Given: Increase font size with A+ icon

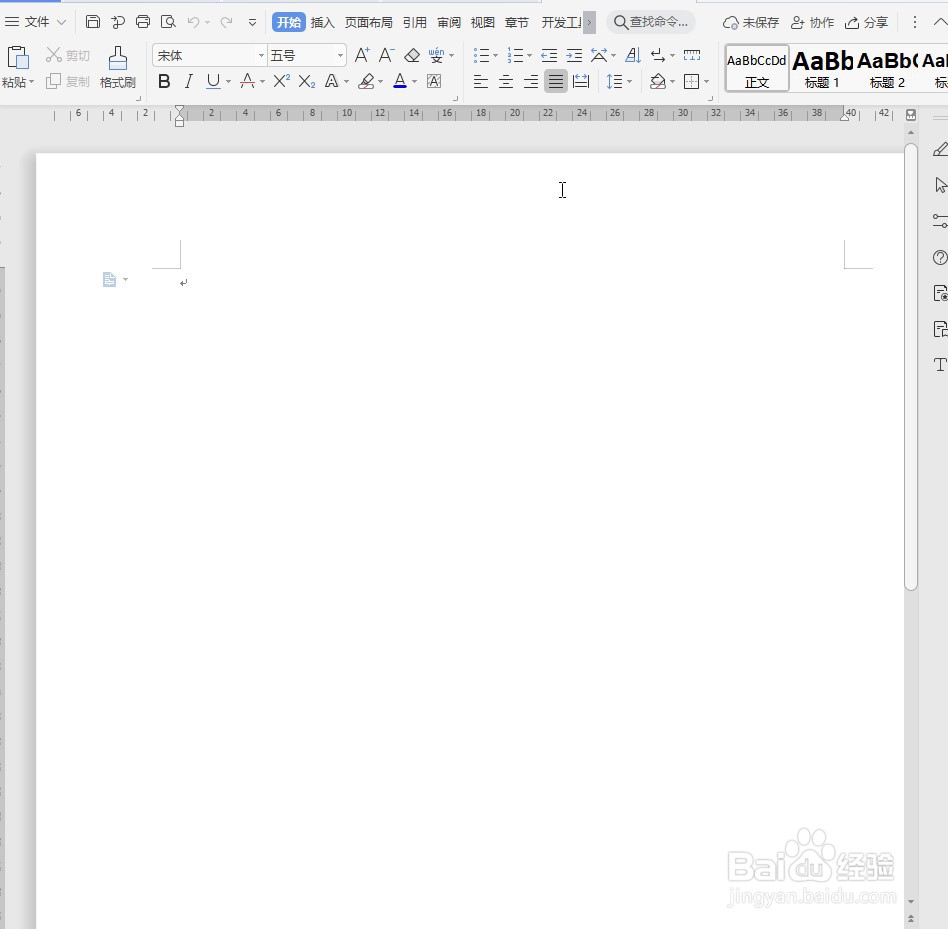Looking at the screenshot, I should pyautogui.click(x=362, y=56).
